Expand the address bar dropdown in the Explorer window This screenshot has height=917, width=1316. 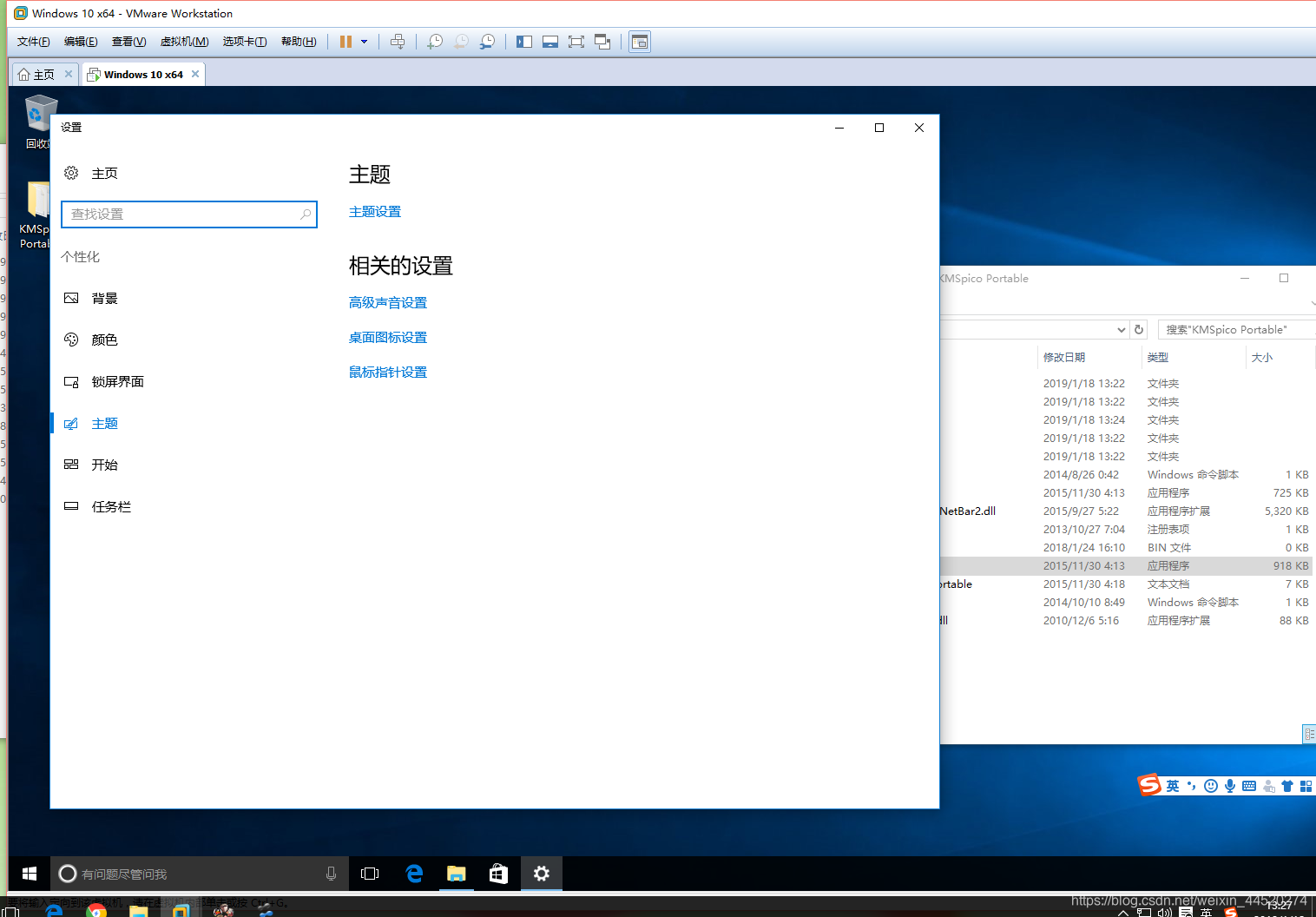[x=1121, y=330]
